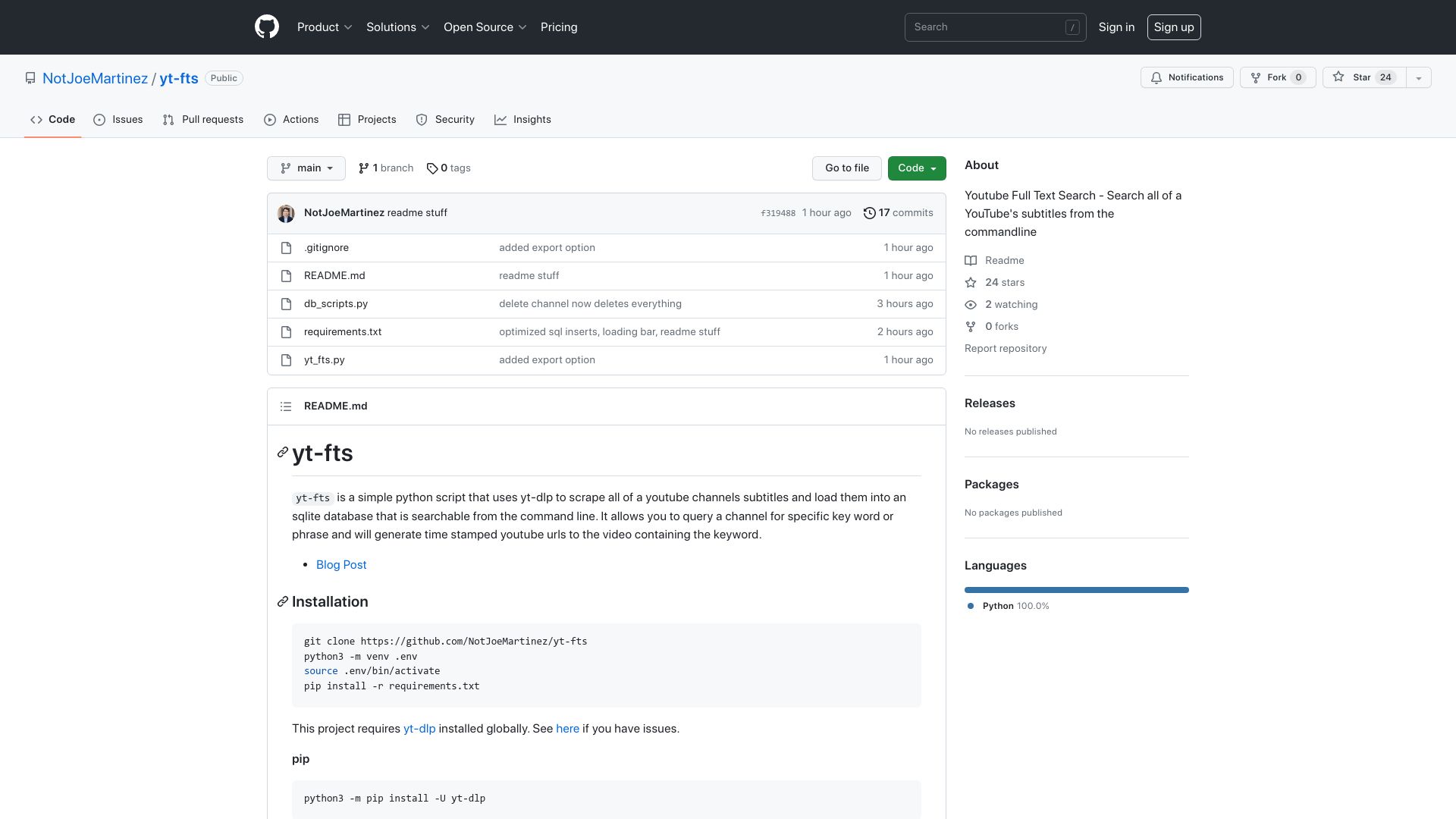Expand the star lists dropdown arrow

point(1418,77)
